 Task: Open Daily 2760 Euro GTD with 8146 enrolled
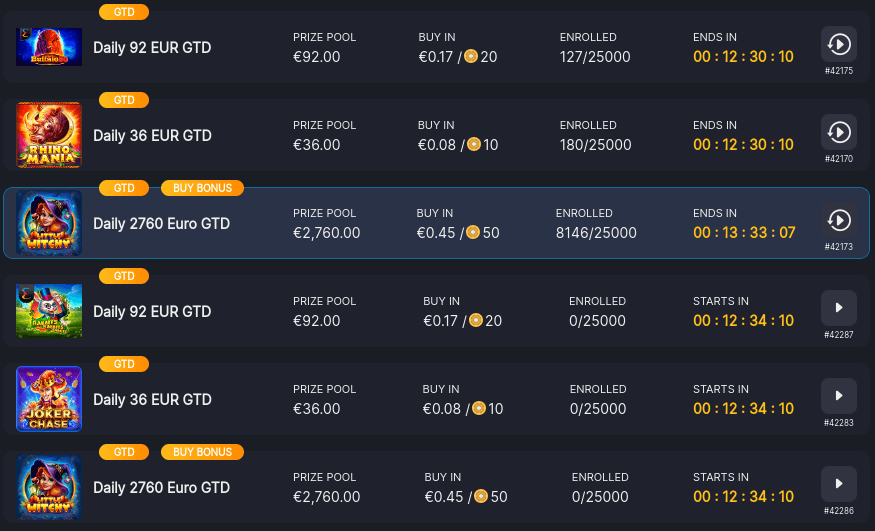161,224
